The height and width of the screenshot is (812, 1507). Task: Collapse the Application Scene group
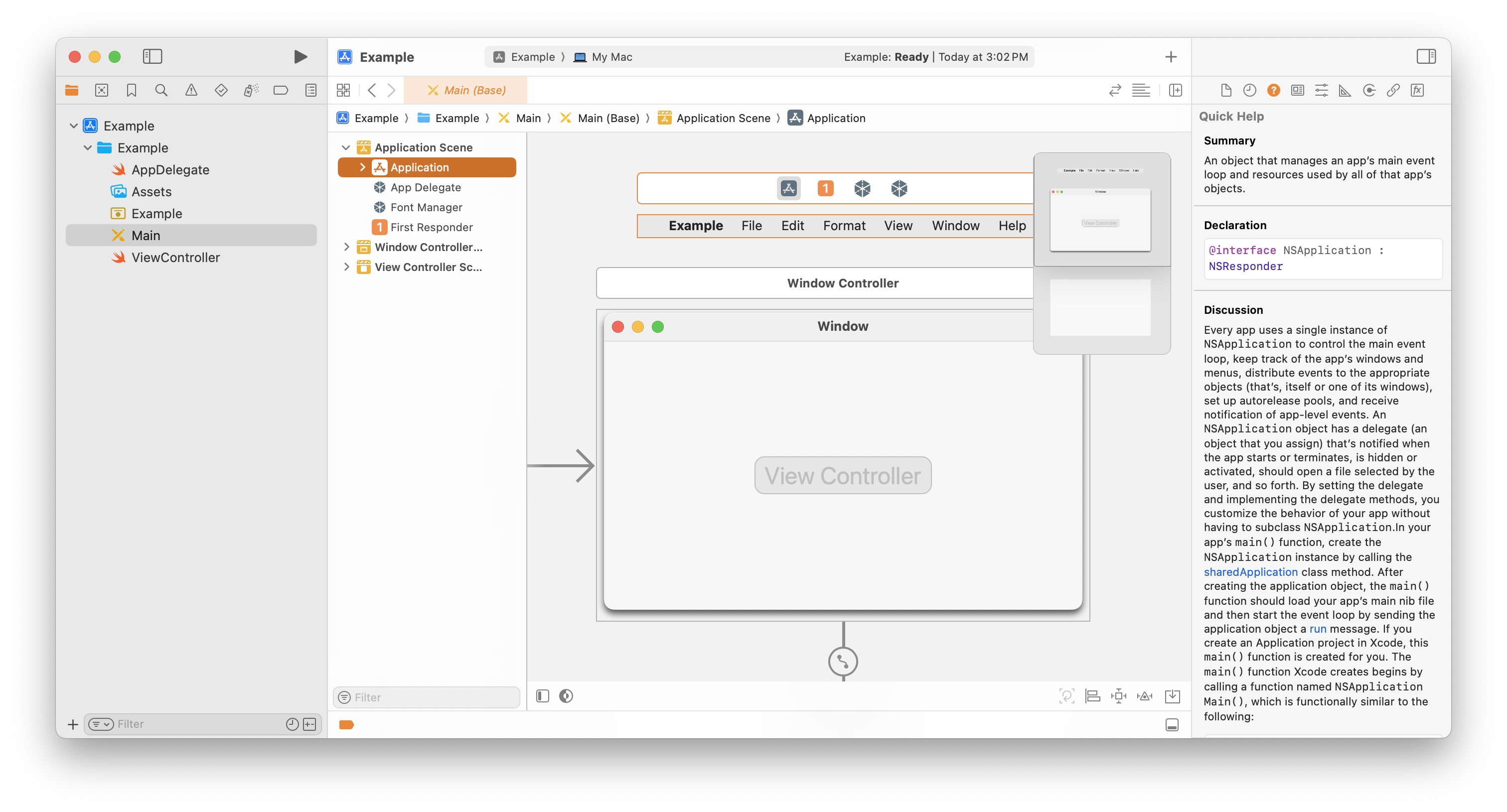346,147
